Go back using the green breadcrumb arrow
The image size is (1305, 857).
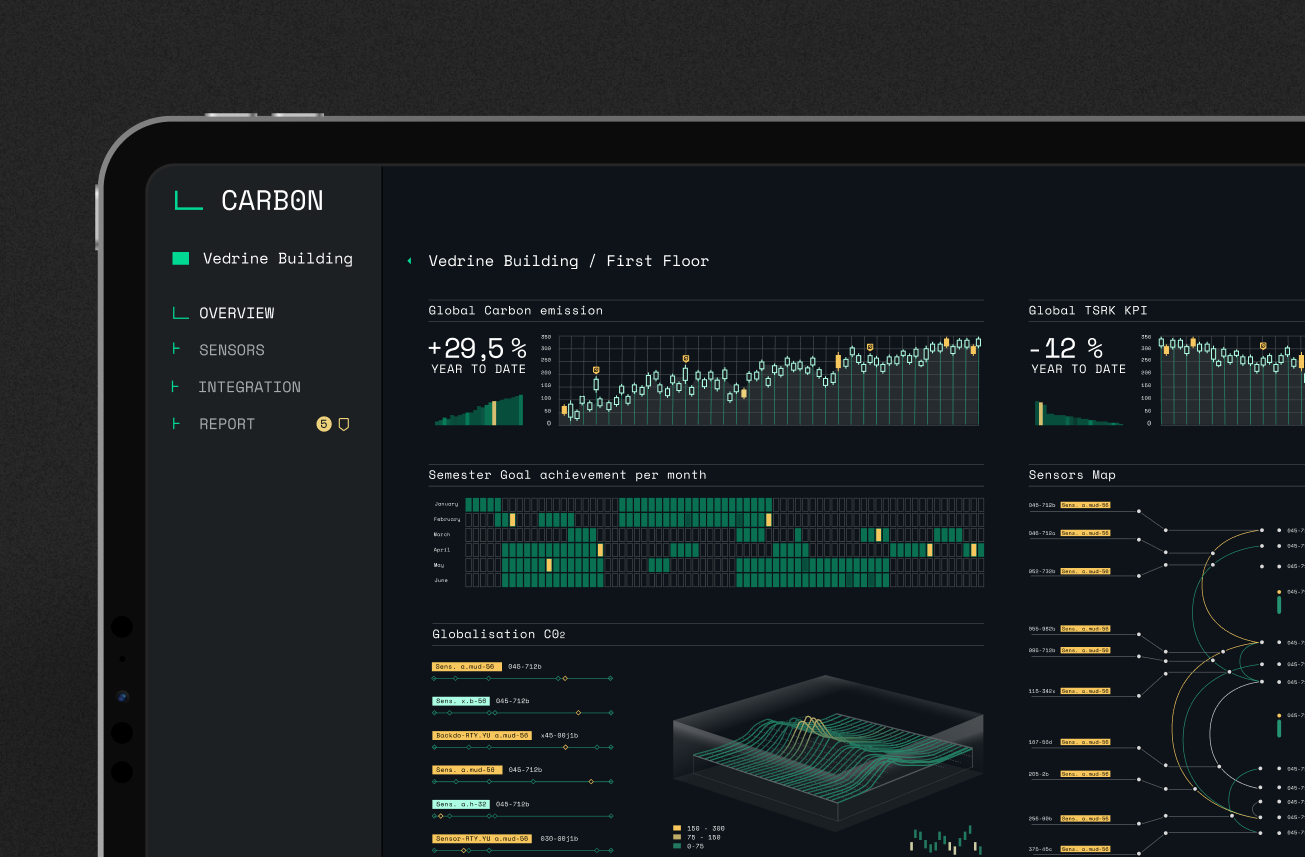pos(409,261)
